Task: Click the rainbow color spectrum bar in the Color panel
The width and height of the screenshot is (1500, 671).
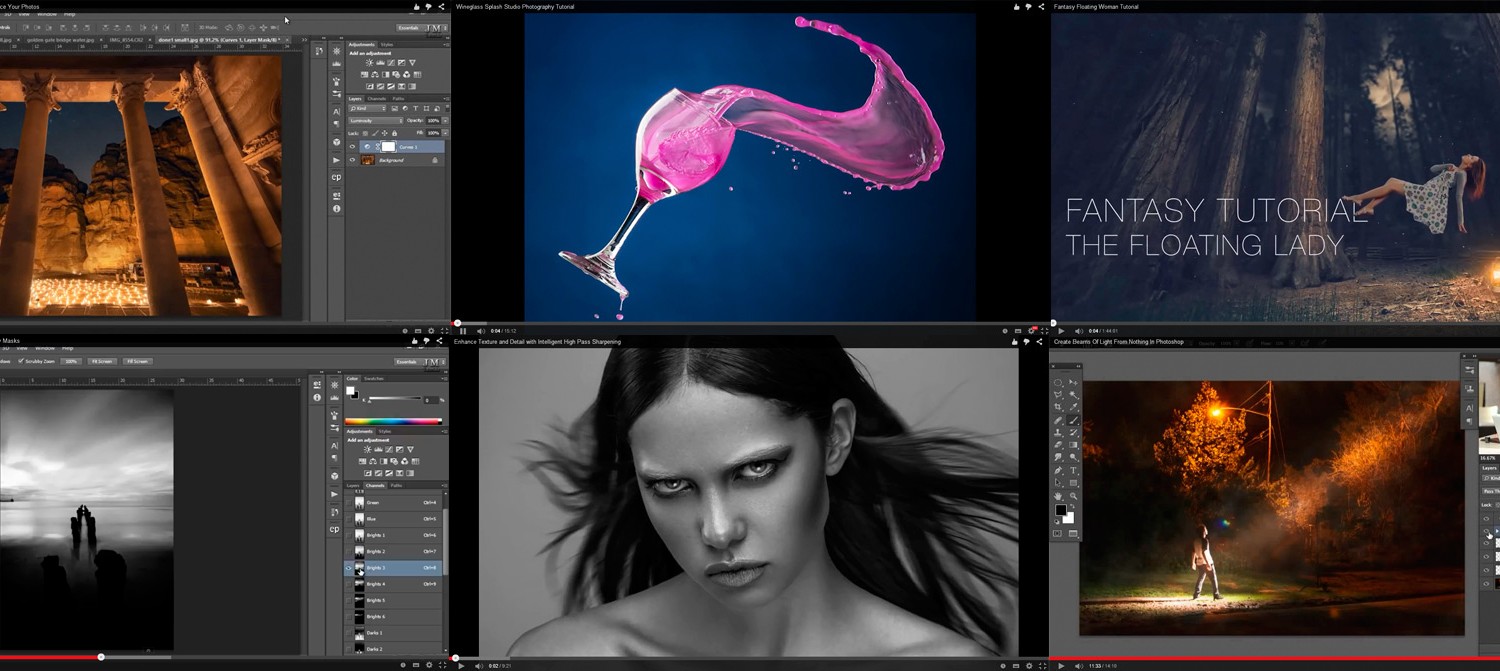Action: pos(393,422)
